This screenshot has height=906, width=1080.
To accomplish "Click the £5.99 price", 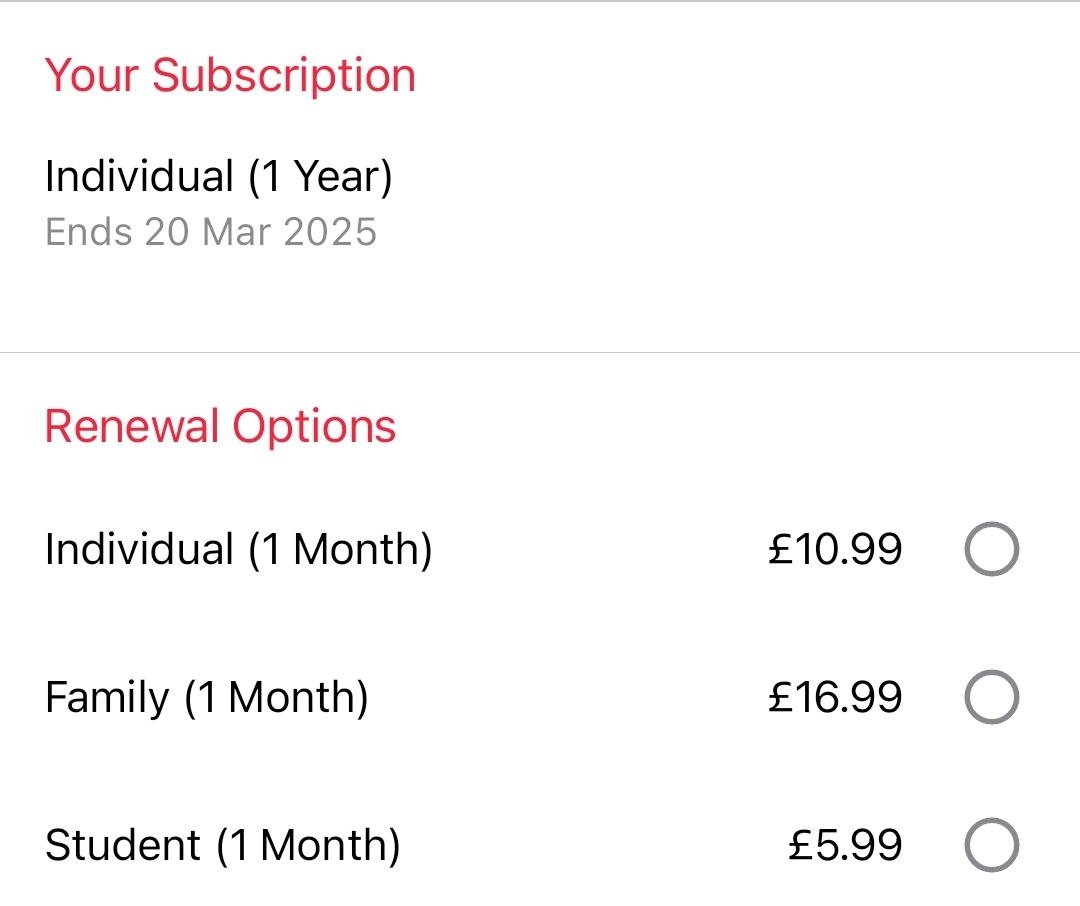I will [845, 845].
